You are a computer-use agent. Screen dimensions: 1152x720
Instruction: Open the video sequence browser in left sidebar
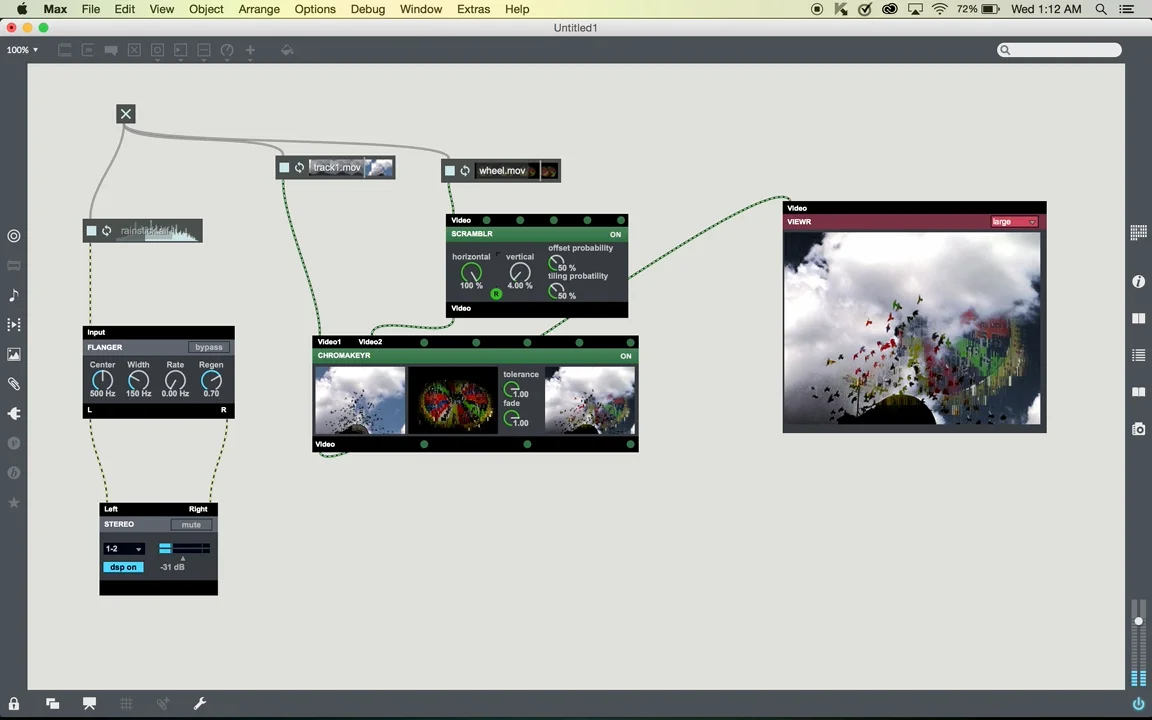point(13,324)
